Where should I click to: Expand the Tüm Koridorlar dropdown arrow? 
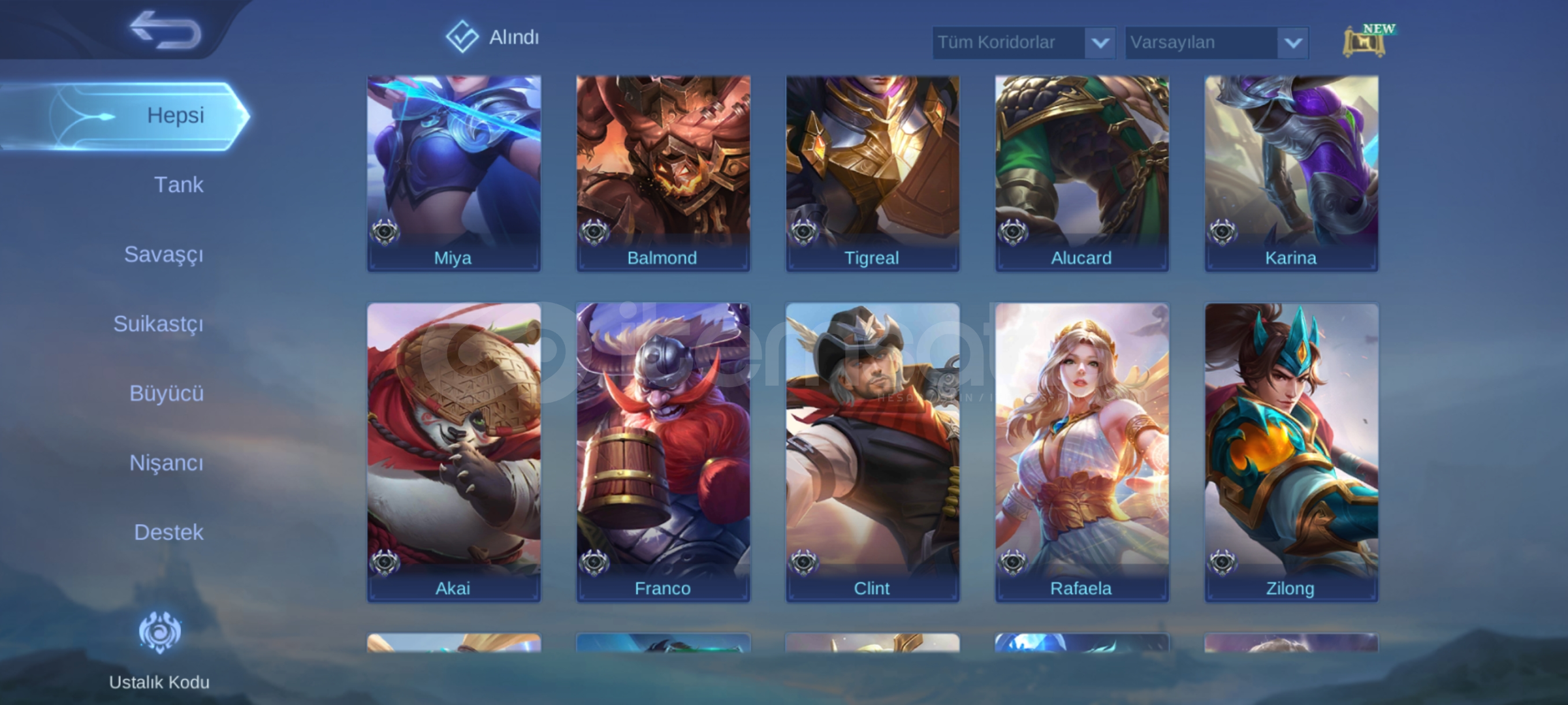coord(1100,43)
